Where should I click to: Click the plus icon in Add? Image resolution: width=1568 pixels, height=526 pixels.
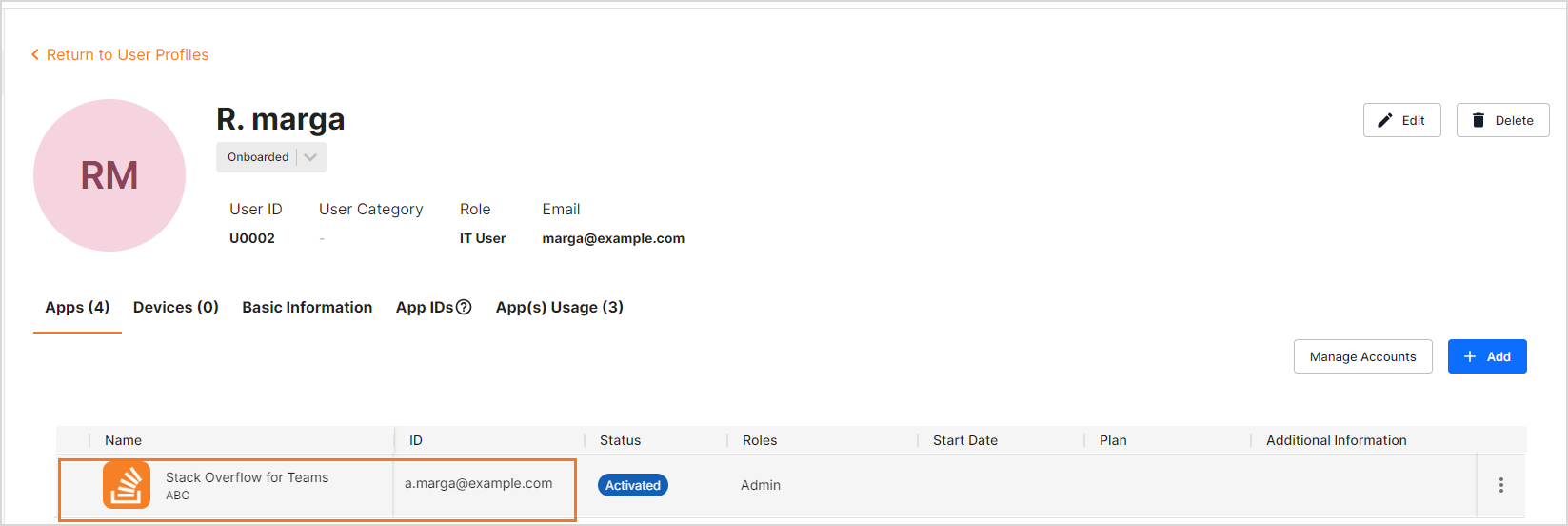[1470, 356]
